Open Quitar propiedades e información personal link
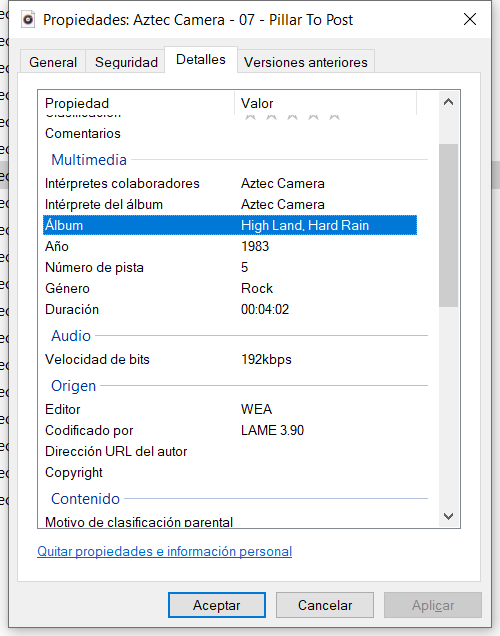The height and width of the screenshot is (636, 500). [164, 552]
